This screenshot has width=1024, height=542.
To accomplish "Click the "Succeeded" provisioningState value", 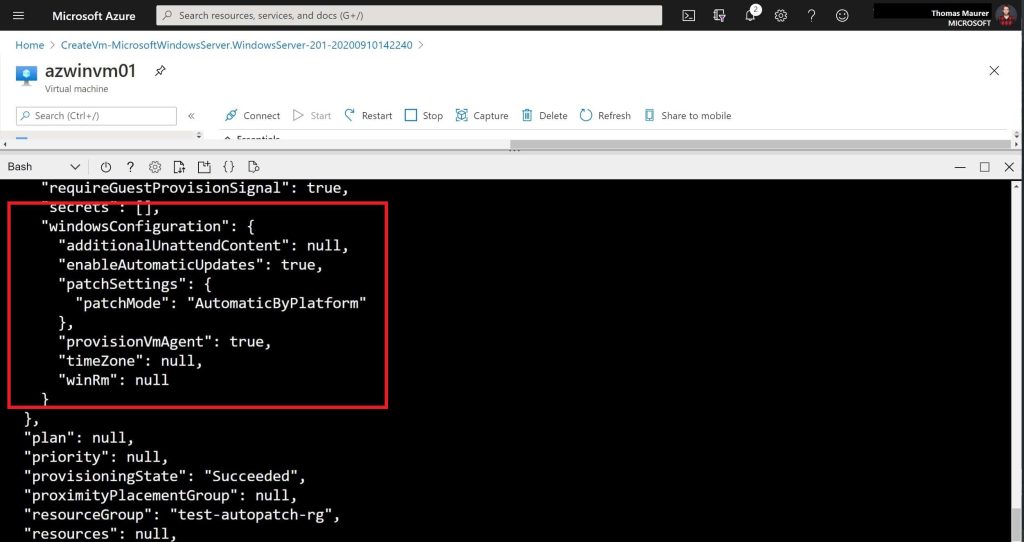I will coord(251,476).
